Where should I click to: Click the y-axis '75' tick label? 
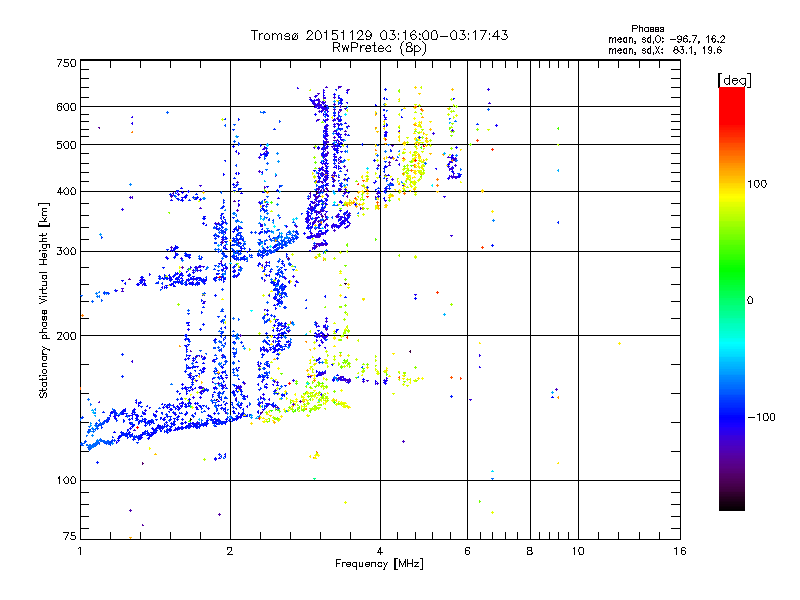tap(70, 536)
